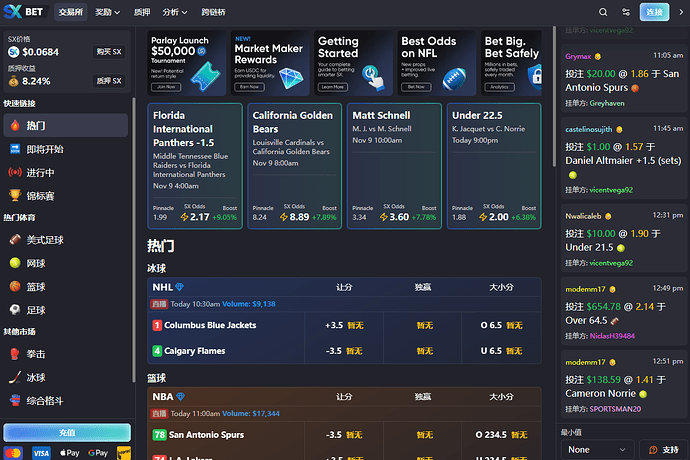Expand the 分析 dropdown menu
The image size is (690, 460).
175,12
